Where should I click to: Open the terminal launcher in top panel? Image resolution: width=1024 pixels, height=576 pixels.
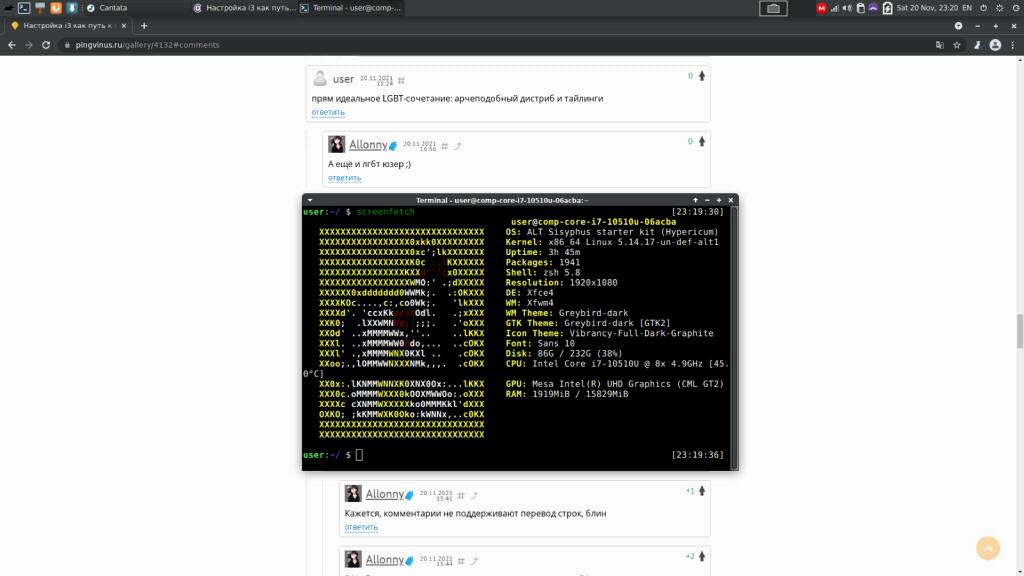coord(23,8)
